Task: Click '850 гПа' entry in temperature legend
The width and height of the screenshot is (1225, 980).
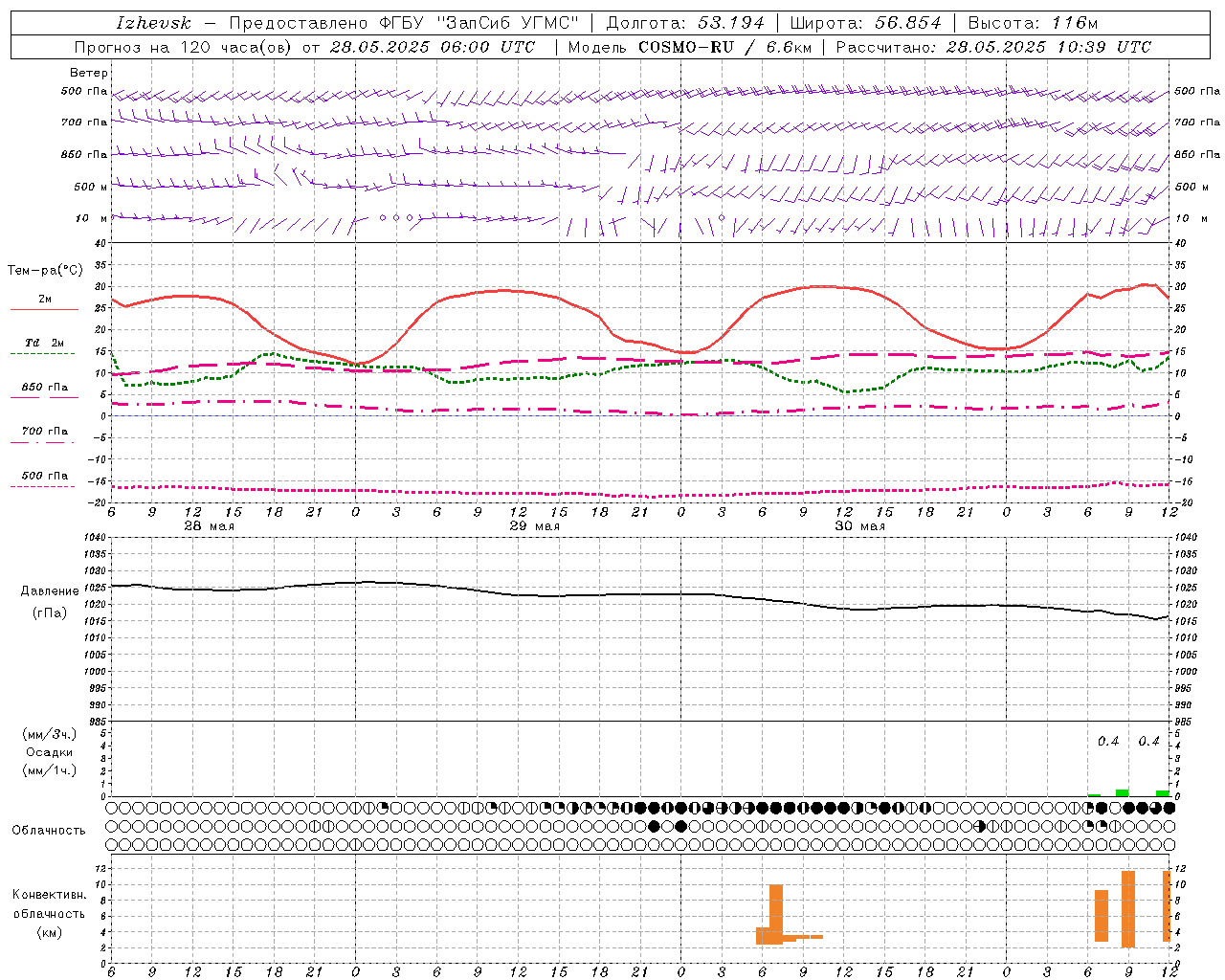Action: tap(44, 388)
